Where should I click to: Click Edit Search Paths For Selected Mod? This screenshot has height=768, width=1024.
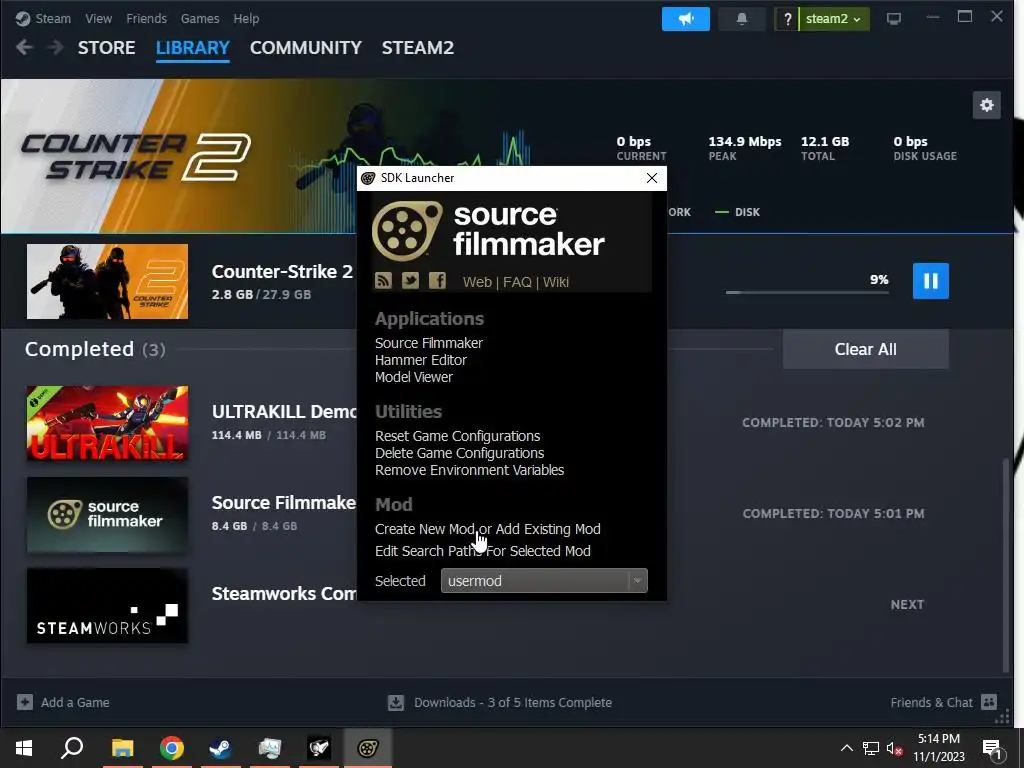coord(483,551)
